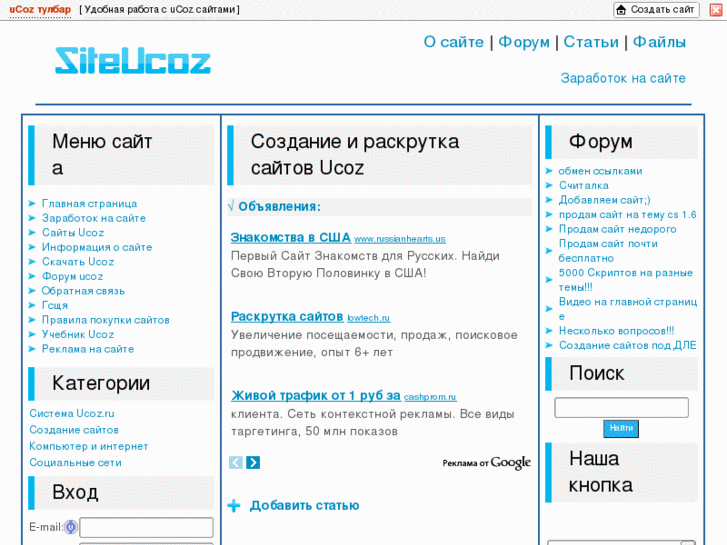This screenshot has width=727, height=545.
Task: Open the Обратная связь link
Action: (x=83, y=291)
